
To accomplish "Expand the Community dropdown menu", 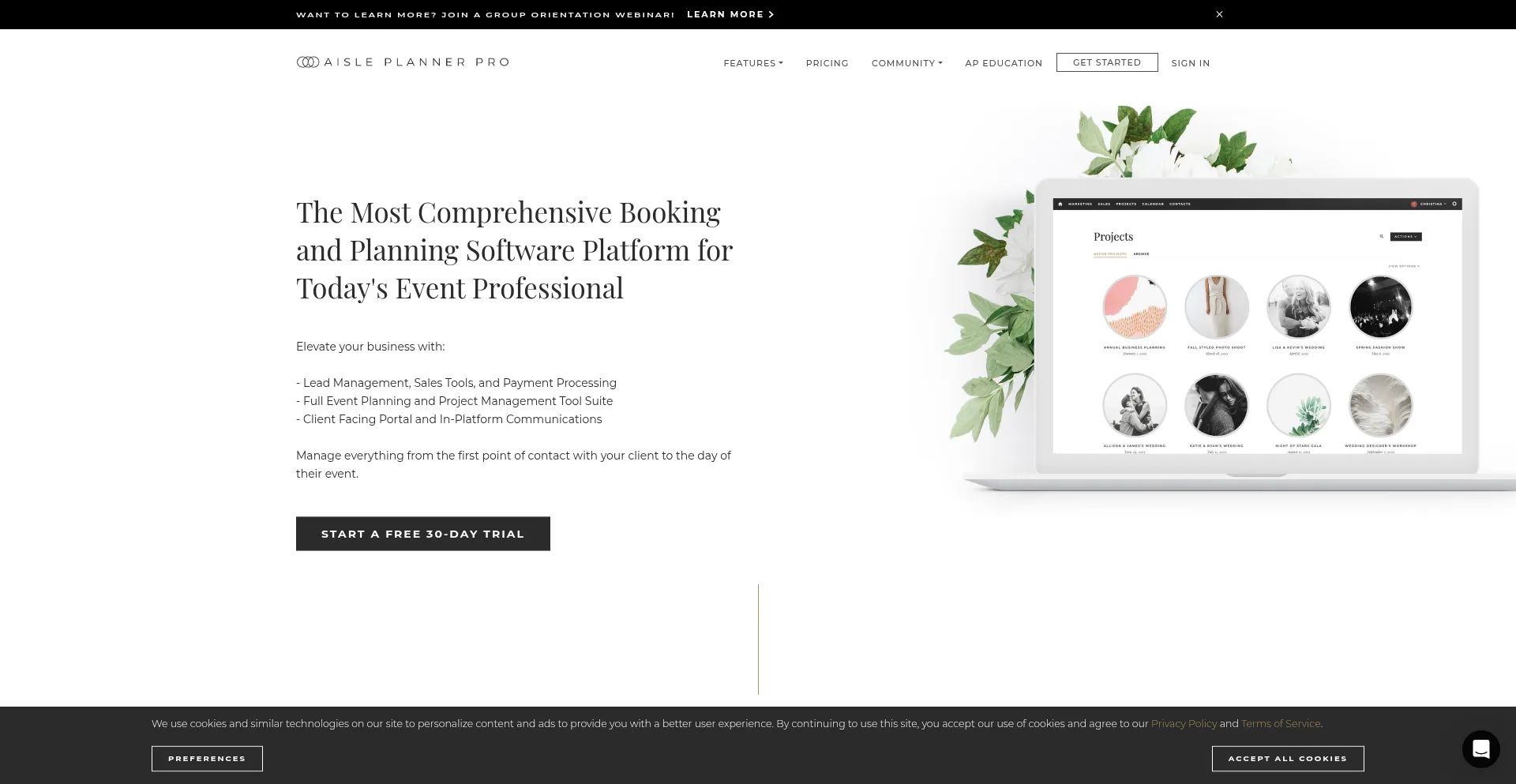I will coord(906,63).
